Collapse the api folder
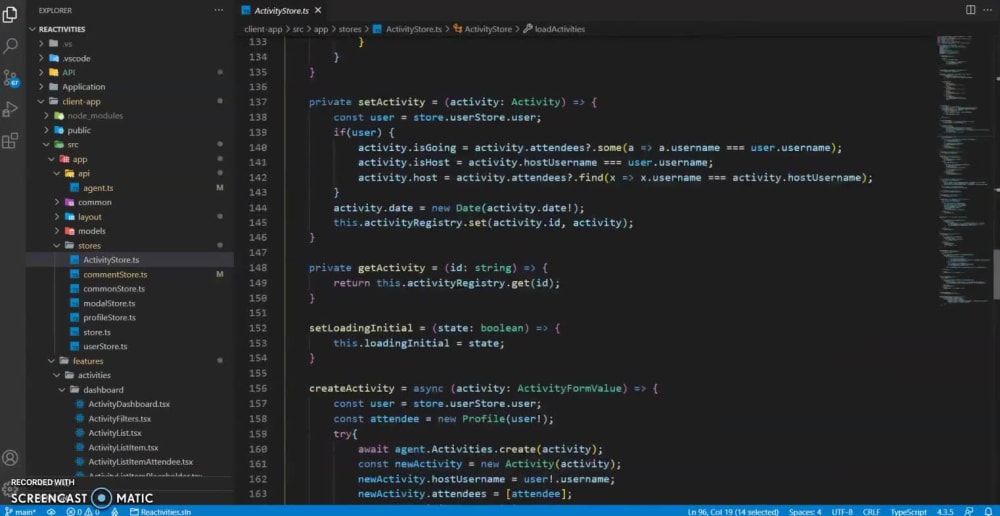The height and width of the screenshot is (516, 1000). point(130,173)
